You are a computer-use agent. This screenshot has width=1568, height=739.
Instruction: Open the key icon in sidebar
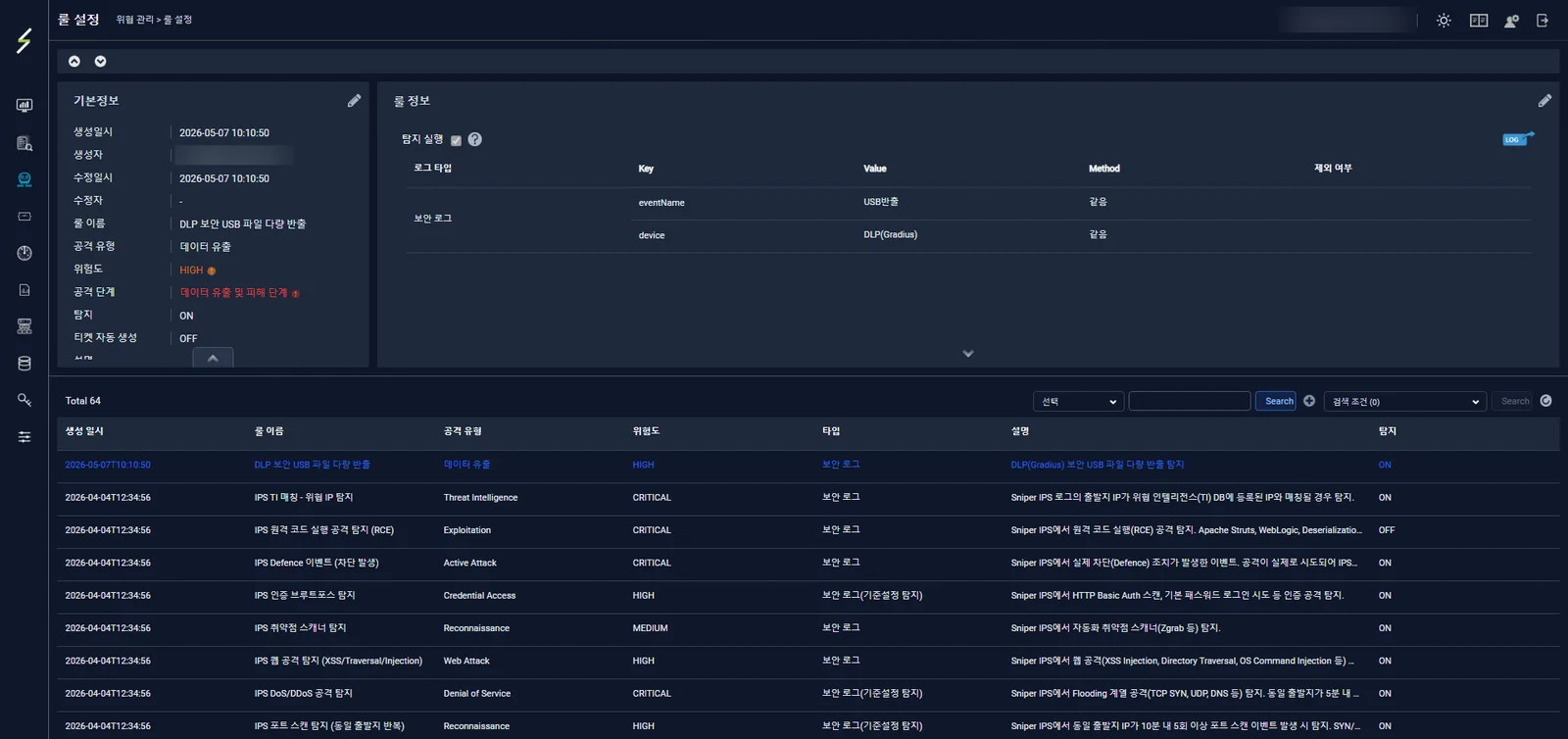pyautogui.click(x=24, y=400)
